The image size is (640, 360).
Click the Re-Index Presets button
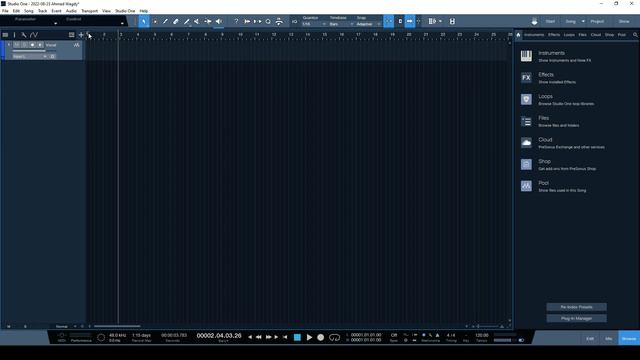576,307
